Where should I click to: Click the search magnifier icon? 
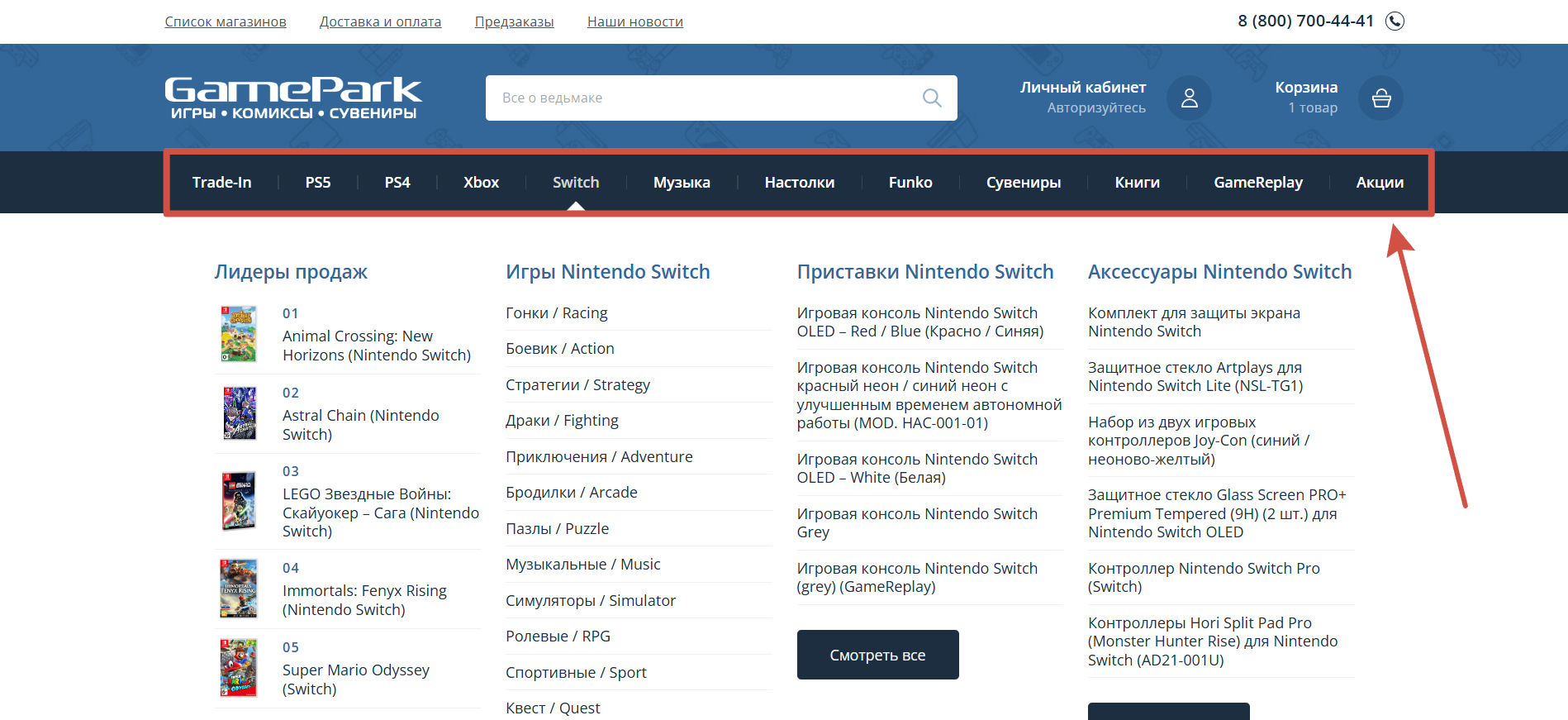pos(932,98)
